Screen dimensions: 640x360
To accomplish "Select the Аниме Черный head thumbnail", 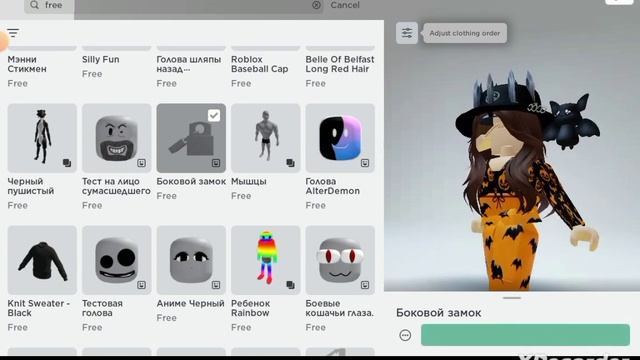I will tap(191, 260).
